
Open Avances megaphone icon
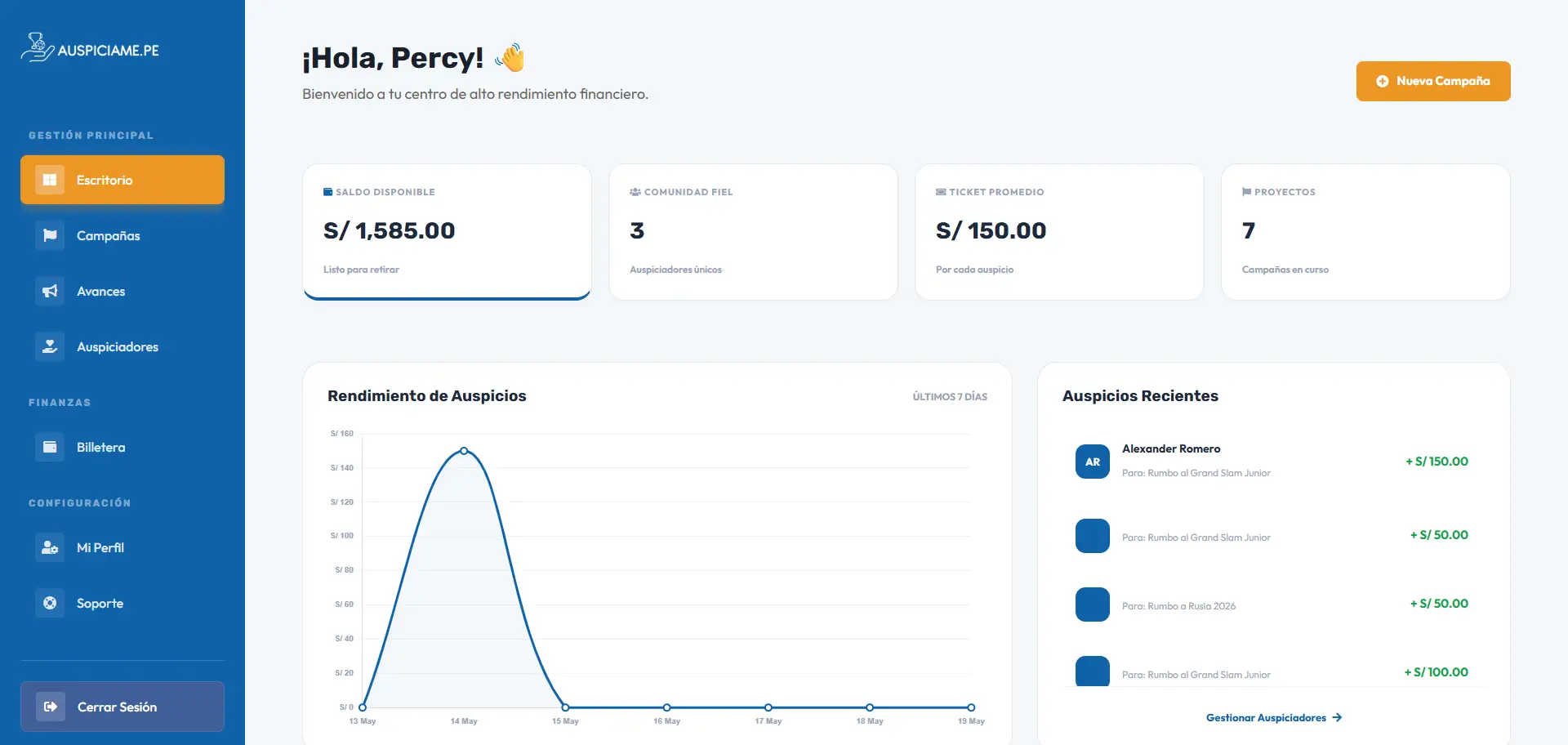point(50,291)
